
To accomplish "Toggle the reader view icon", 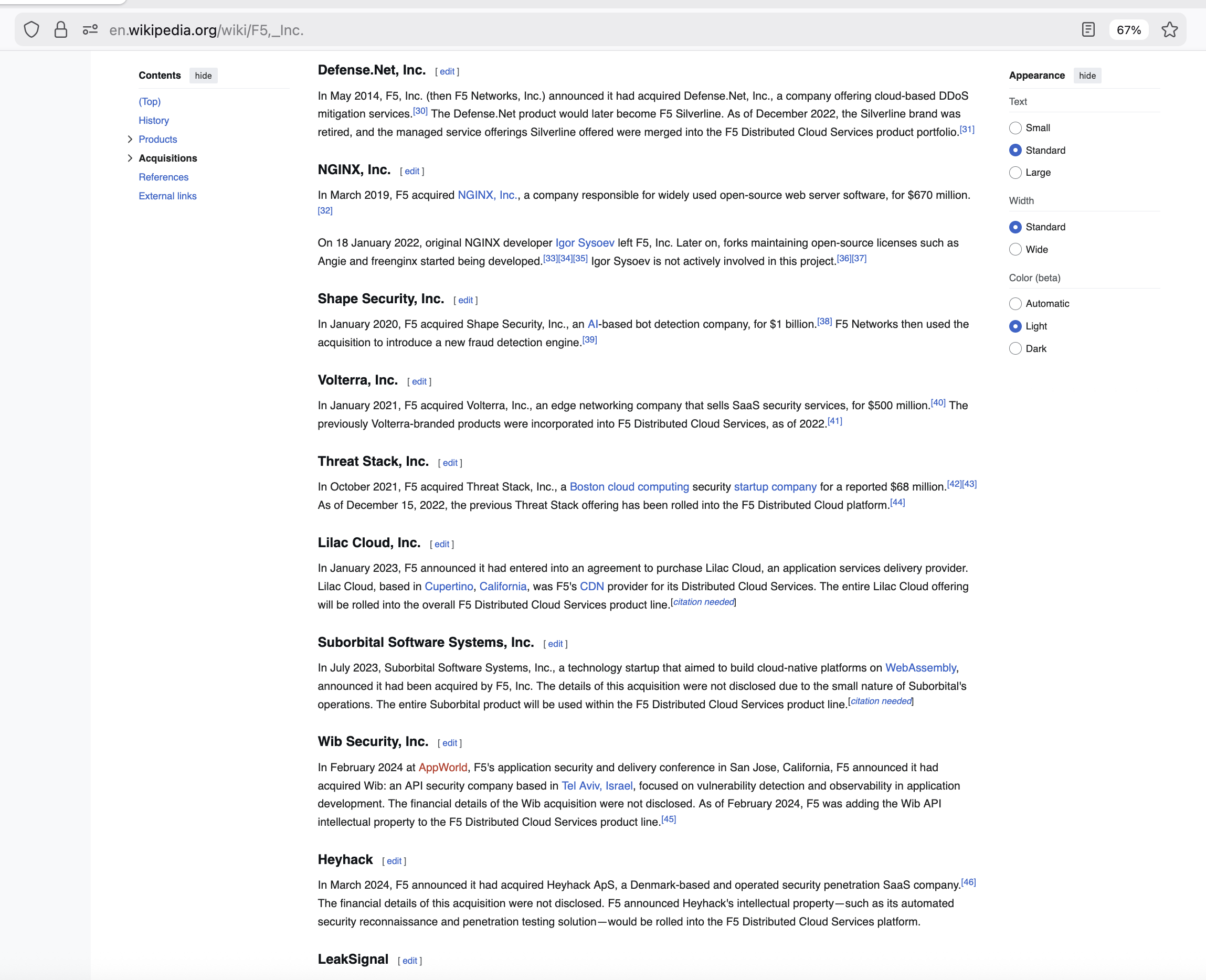I will [x=1088, y=29].
